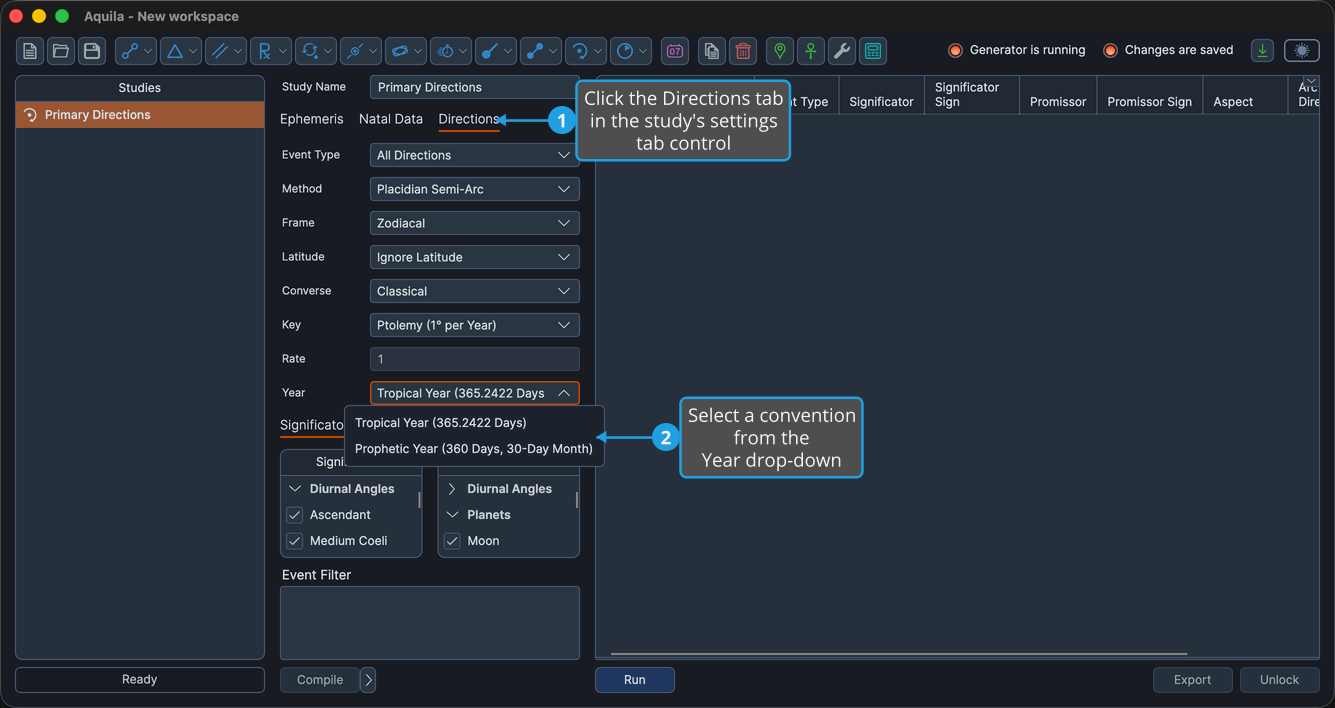The height and width of the screenshot is (708, 1335).
Task: Click the wrench settings toolbar icon
Action: point(842,51)
